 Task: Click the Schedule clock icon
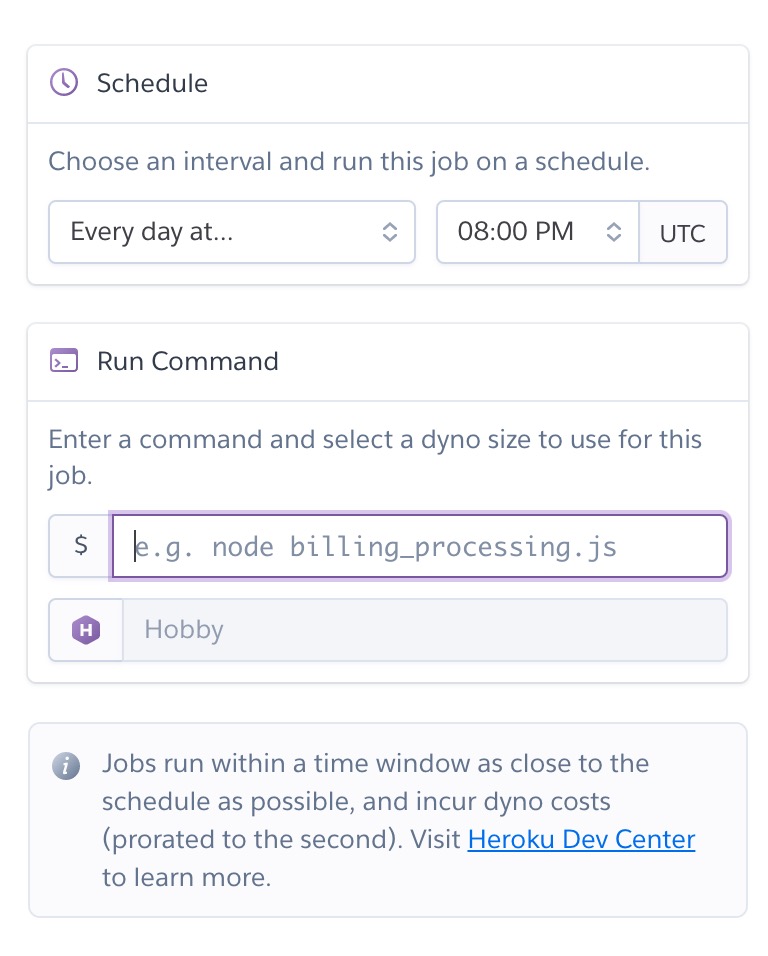[x=64, y=83]
